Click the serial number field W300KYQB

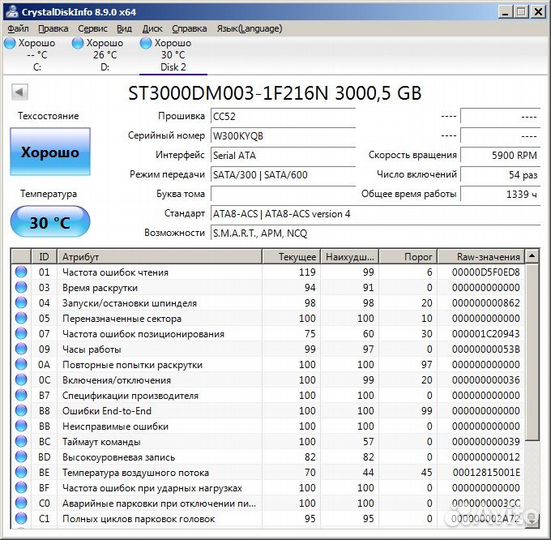[x=283, y=136]
